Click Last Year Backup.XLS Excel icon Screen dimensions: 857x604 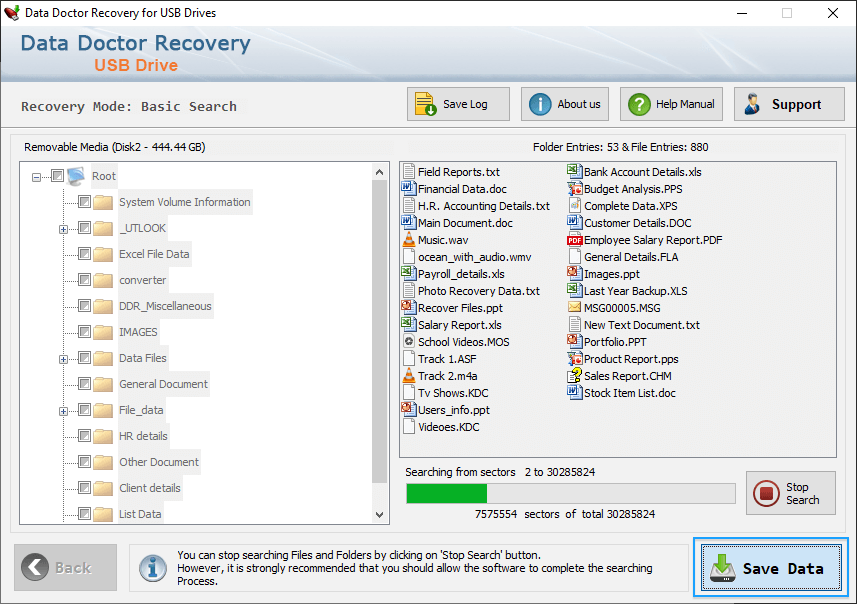[574, 290]
